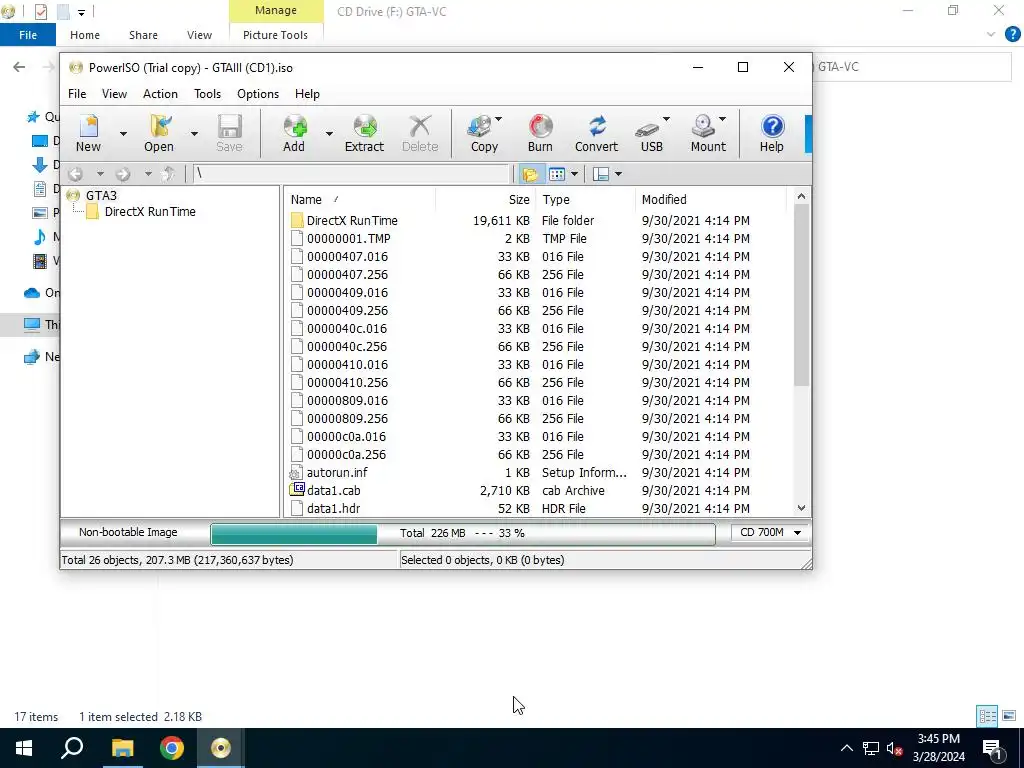Click the Add files toolbar icon
The height and width of the screenshot is (768, 1024).
(294, 133)
